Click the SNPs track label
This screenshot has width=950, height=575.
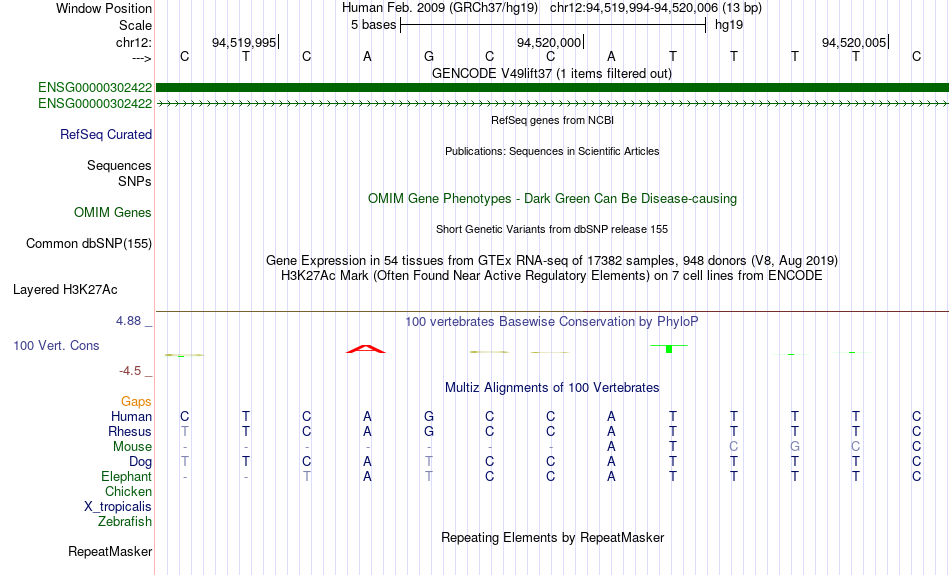[135, 181]
